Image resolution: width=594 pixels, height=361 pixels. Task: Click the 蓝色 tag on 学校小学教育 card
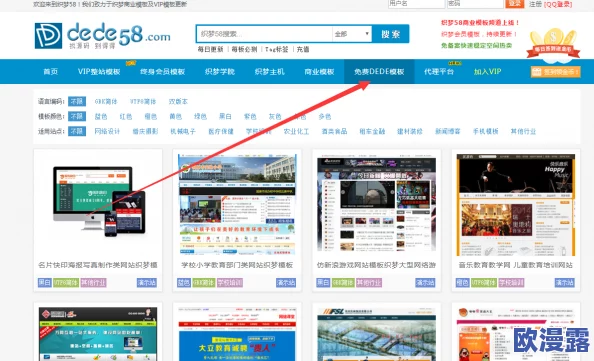click(184, 283)
